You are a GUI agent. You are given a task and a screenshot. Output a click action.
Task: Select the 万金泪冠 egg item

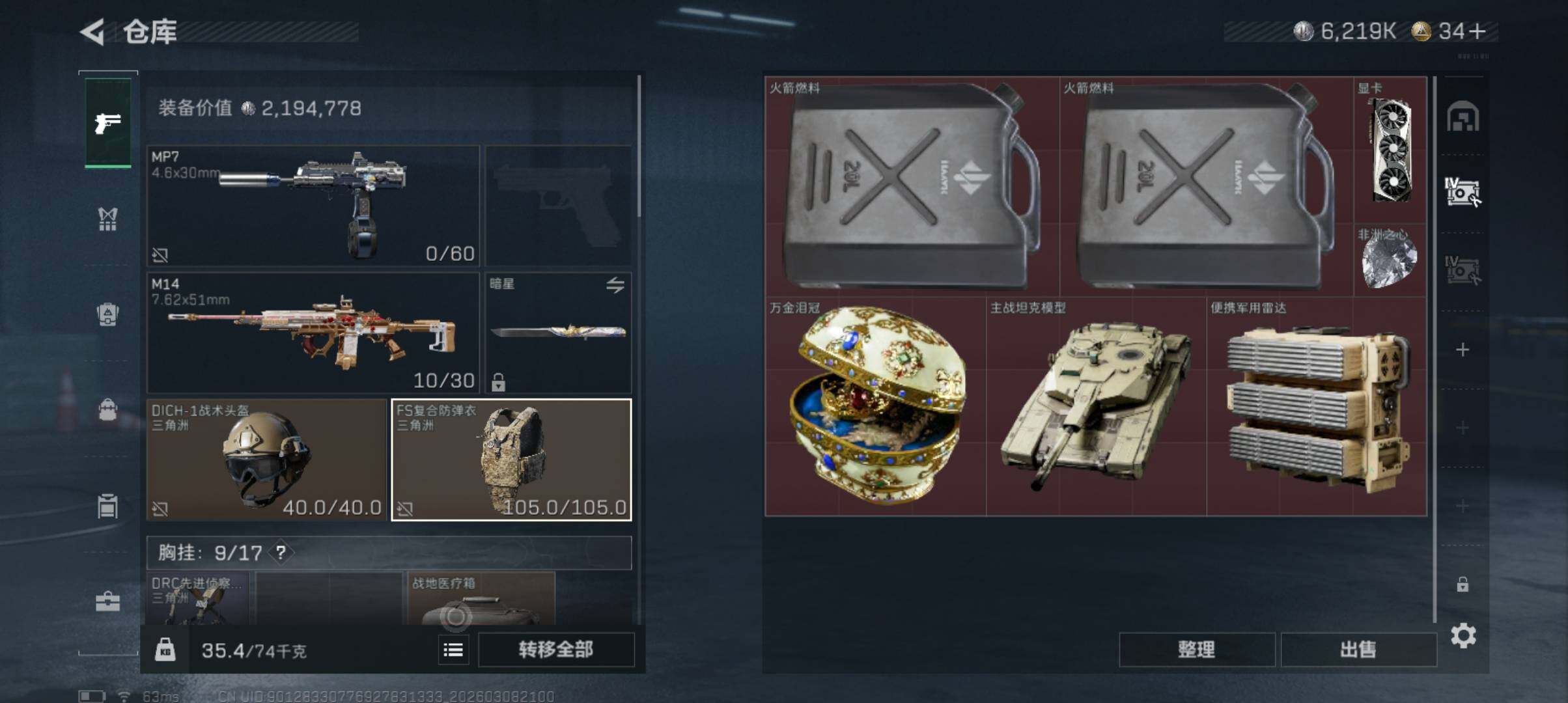tap(875, 407)
